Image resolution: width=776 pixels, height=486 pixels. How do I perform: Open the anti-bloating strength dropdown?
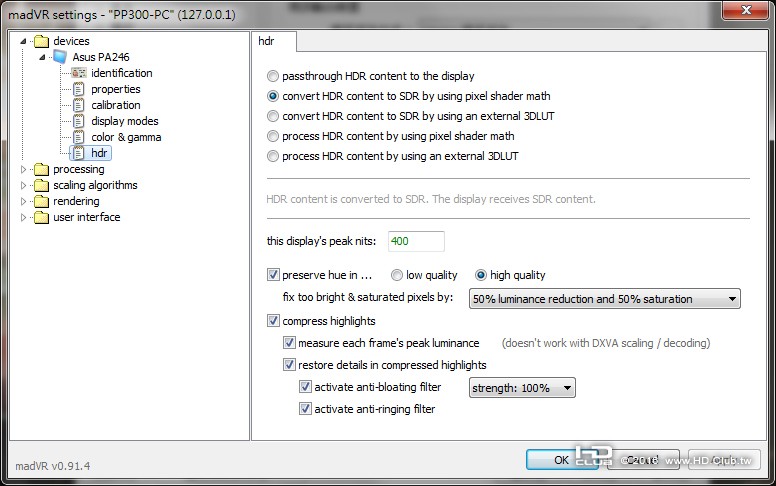(x=522, y=388)
